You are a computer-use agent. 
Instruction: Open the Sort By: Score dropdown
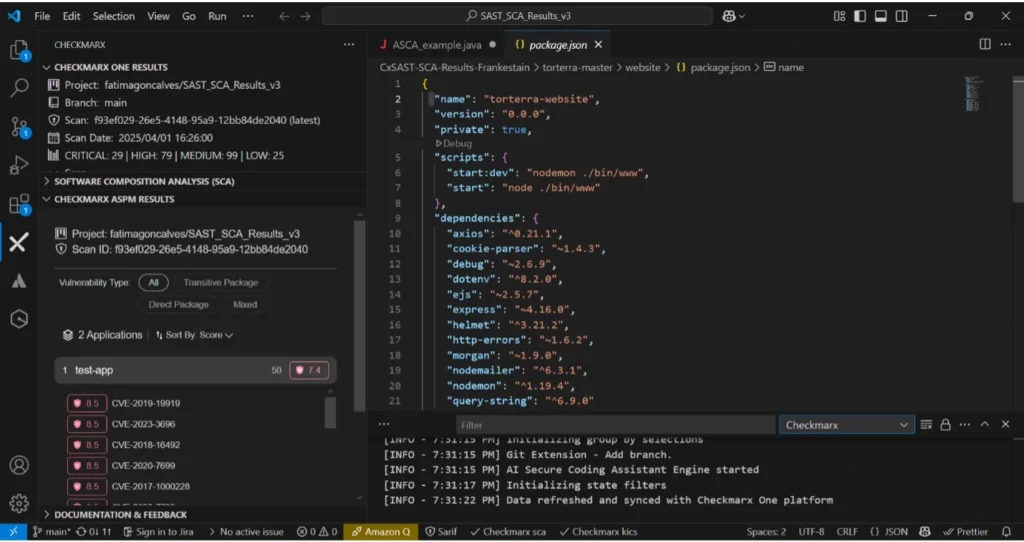pyautogui.click(x=194, y=335)
